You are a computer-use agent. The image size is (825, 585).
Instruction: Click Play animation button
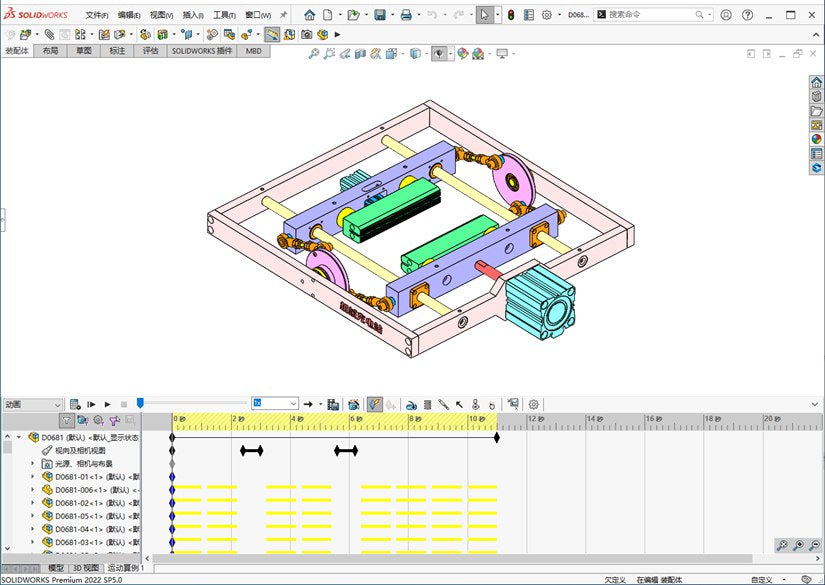tap(107, 404)
